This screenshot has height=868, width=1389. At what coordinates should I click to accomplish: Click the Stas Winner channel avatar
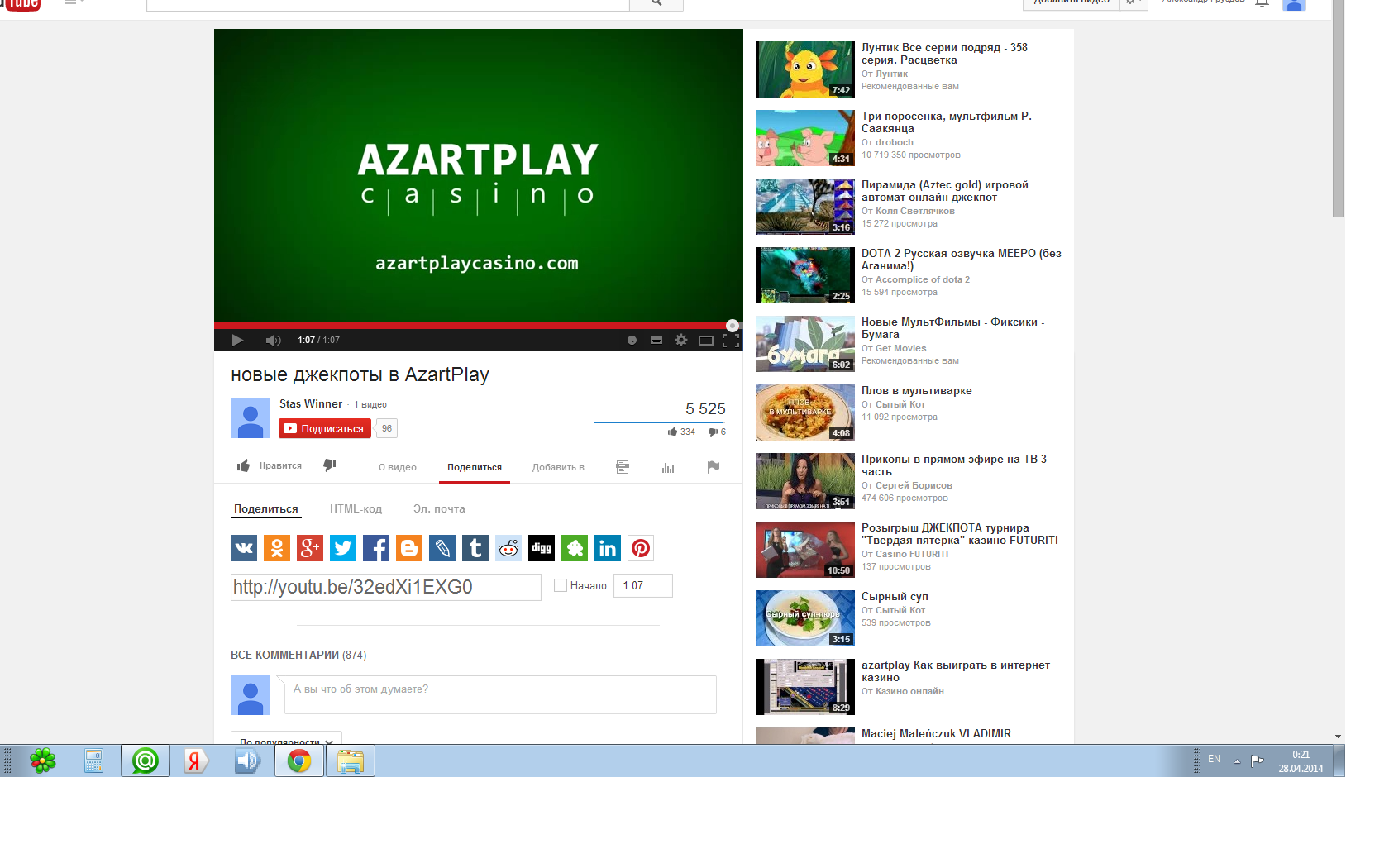click(x=251, y=418)
